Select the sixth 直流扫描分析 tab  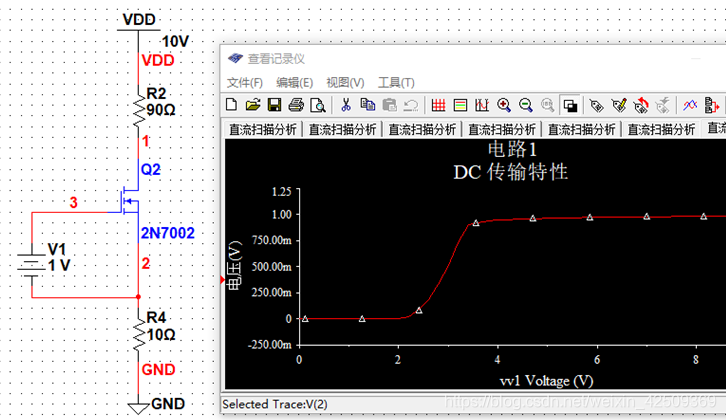[661, 130]
